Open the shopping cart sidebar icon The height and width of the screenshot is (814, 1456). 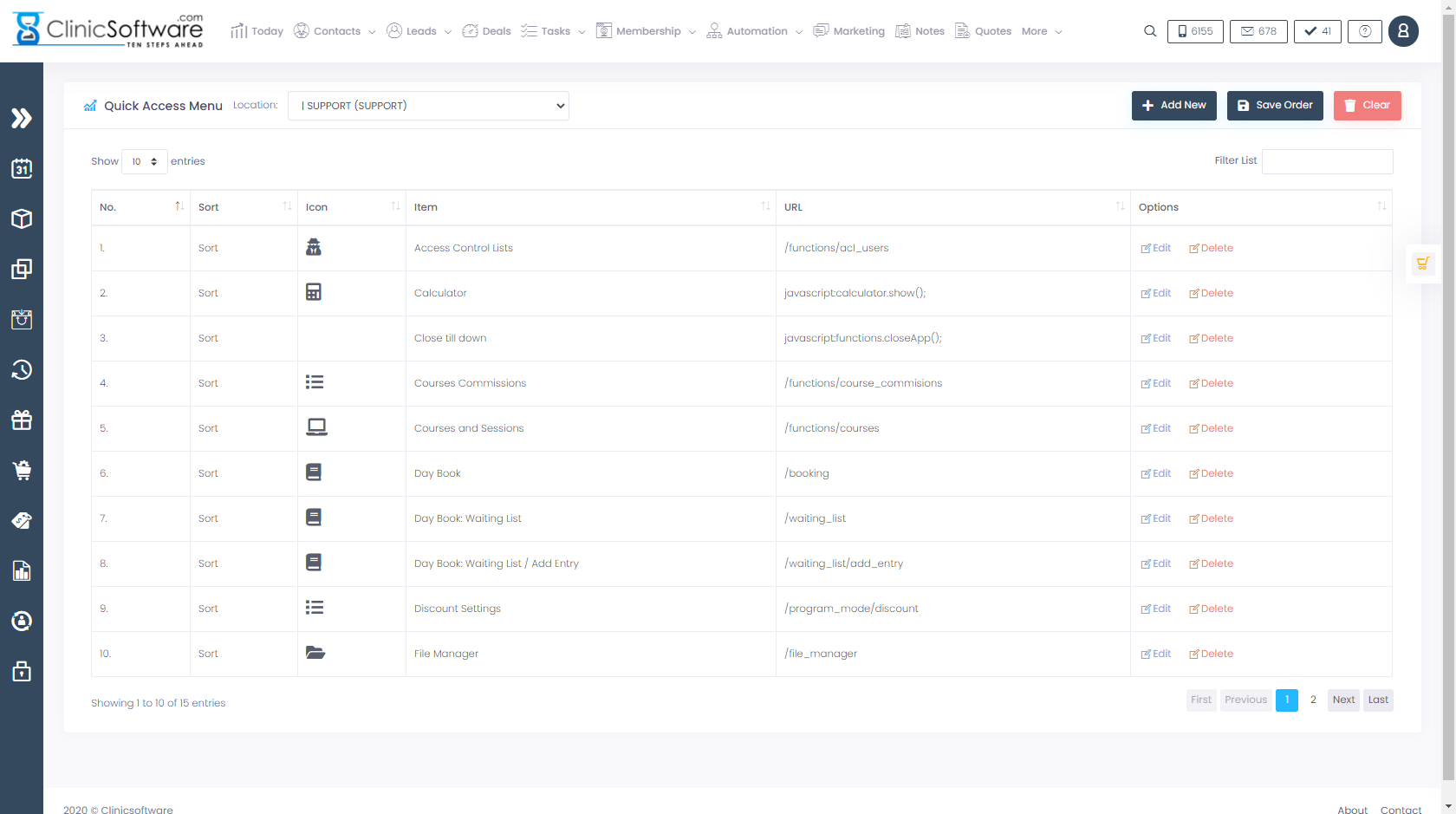[x=22, y=470]
